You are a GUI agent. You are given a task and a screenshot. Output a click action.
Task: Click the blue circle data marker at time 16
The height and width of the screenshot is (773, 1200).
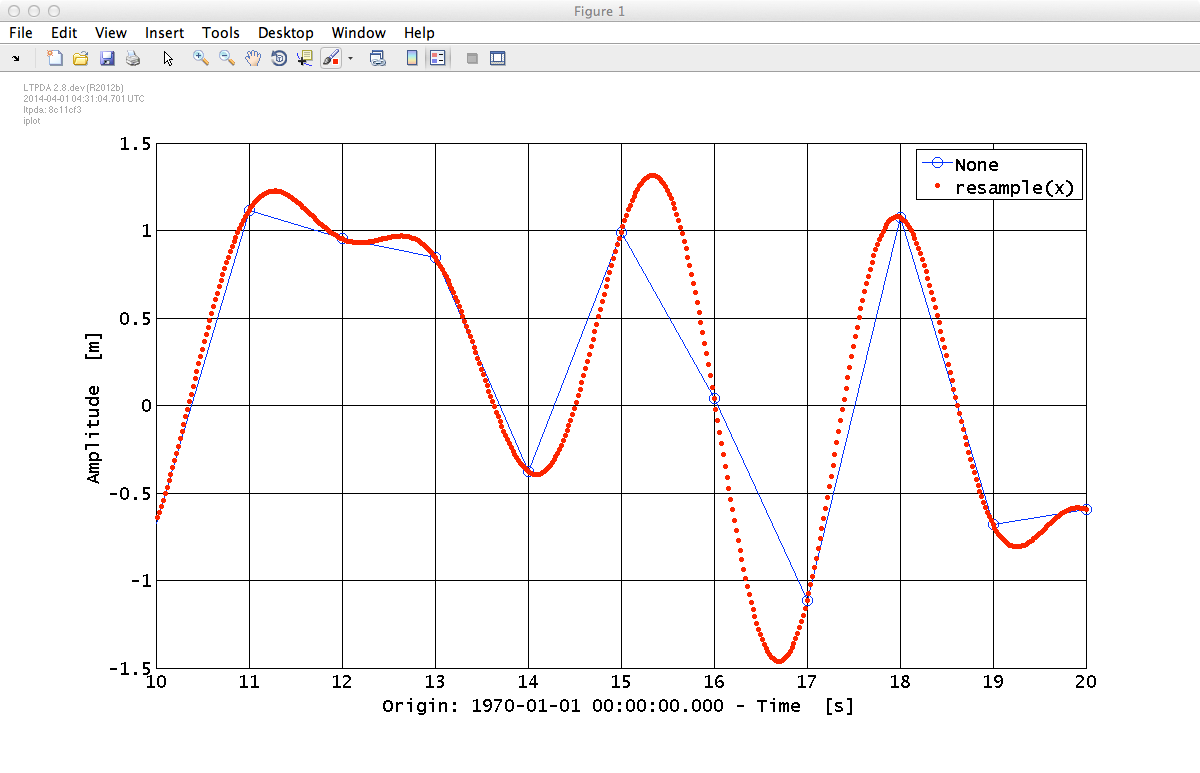[x=714, y=398]
